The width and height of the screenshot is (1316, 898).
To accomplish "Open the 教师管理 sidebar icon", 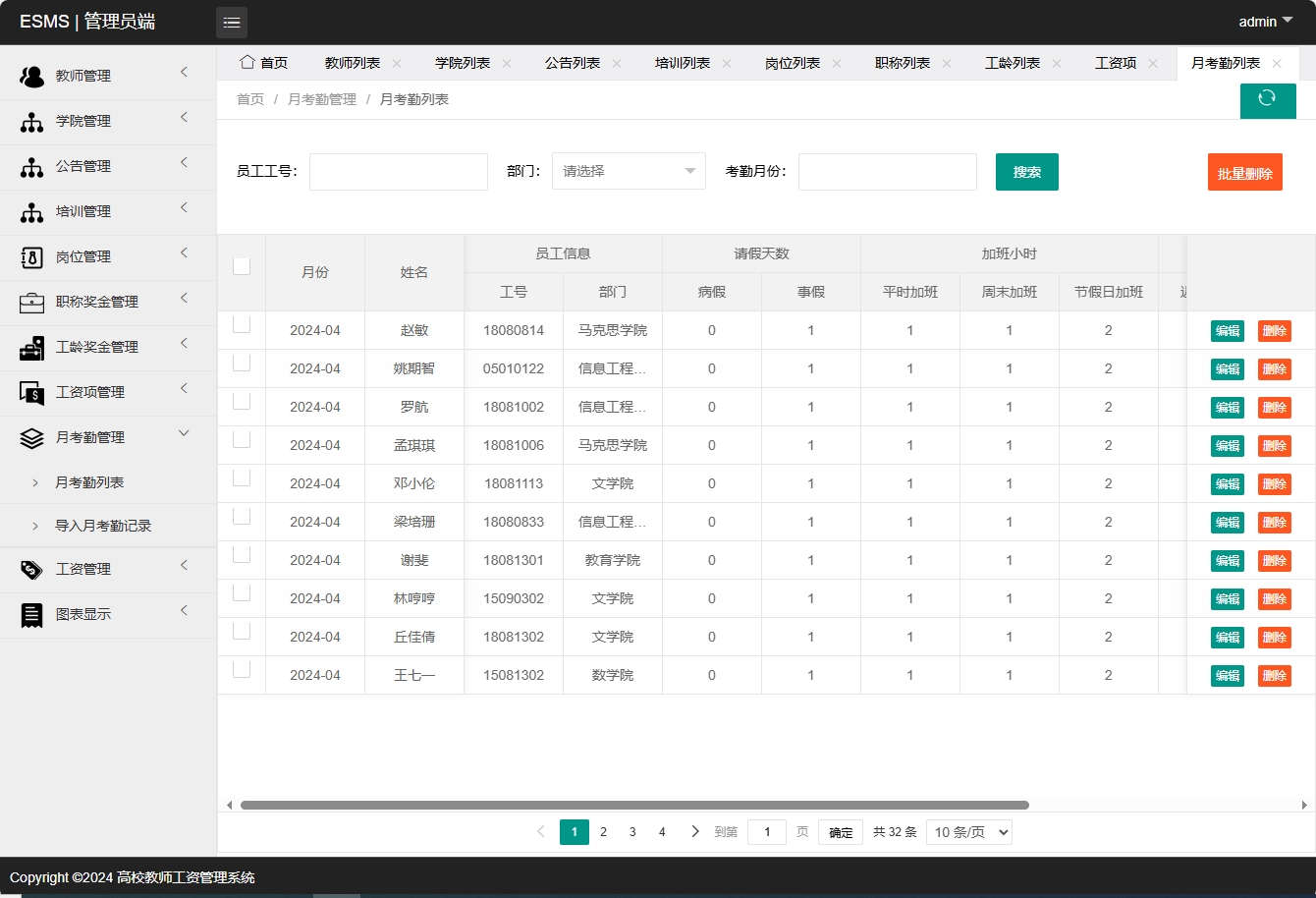I will pos(29,76).
